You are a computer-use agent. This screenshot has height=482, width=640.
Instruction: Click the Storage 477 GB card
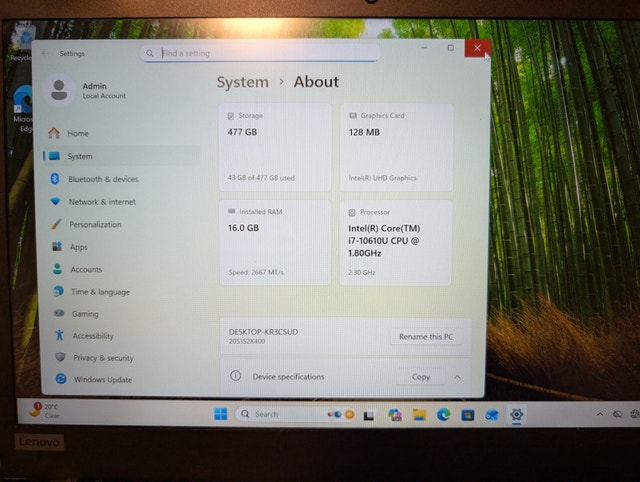coord(275,147)
